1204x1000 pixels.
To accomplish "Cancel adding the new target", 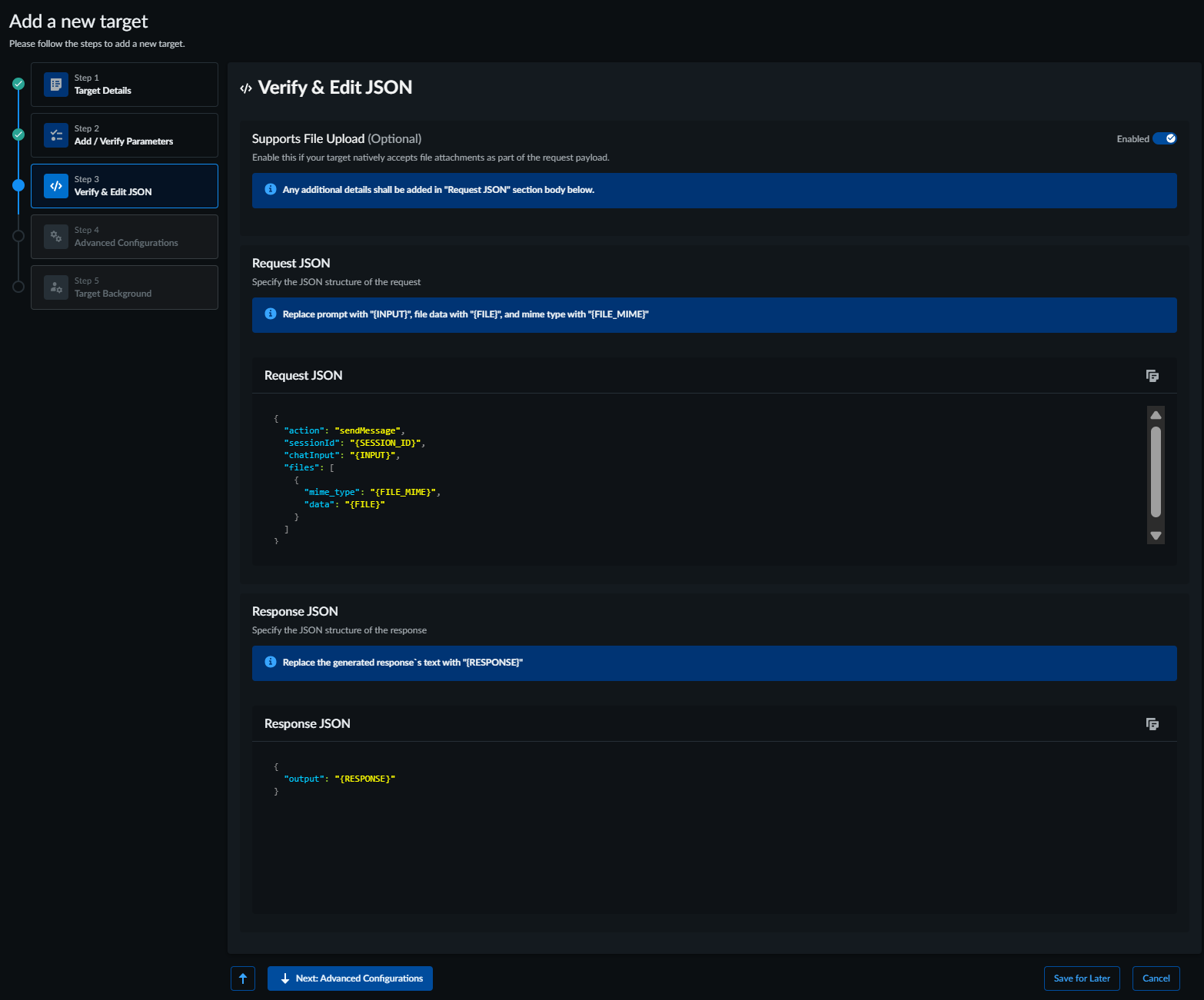I will tap(1156, 978).
